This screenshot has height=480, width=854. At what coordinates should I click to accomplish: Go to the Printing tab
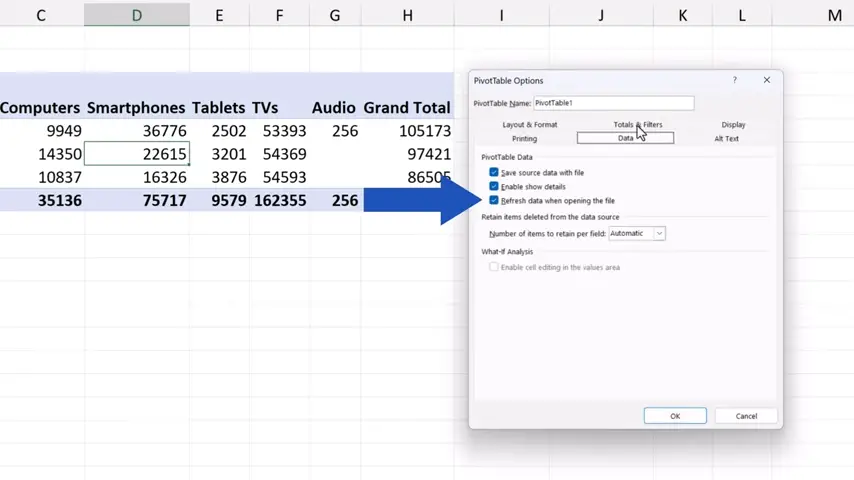tap(524, 139)
